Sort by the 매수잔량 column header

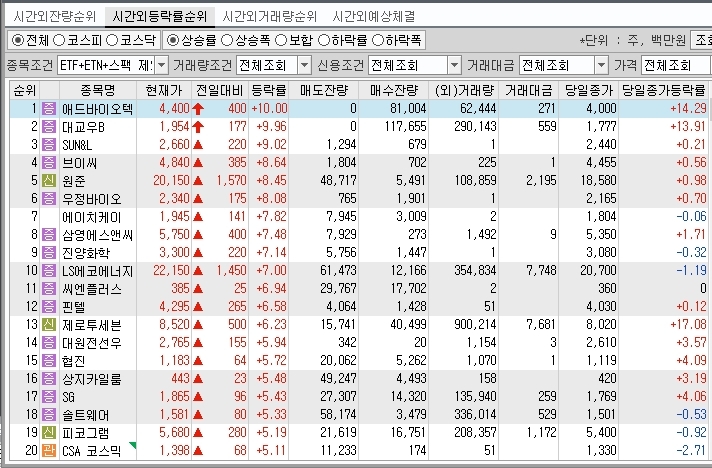(394, 90)
